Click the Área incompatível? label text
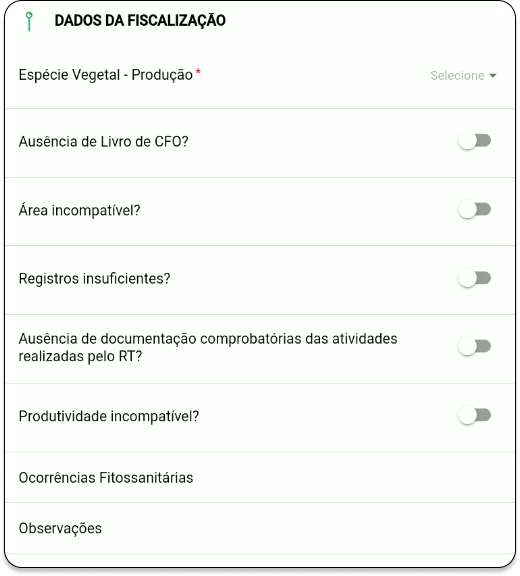Image resolution: width=520 pixels, height=576 pixels. (x=80, y=210)
